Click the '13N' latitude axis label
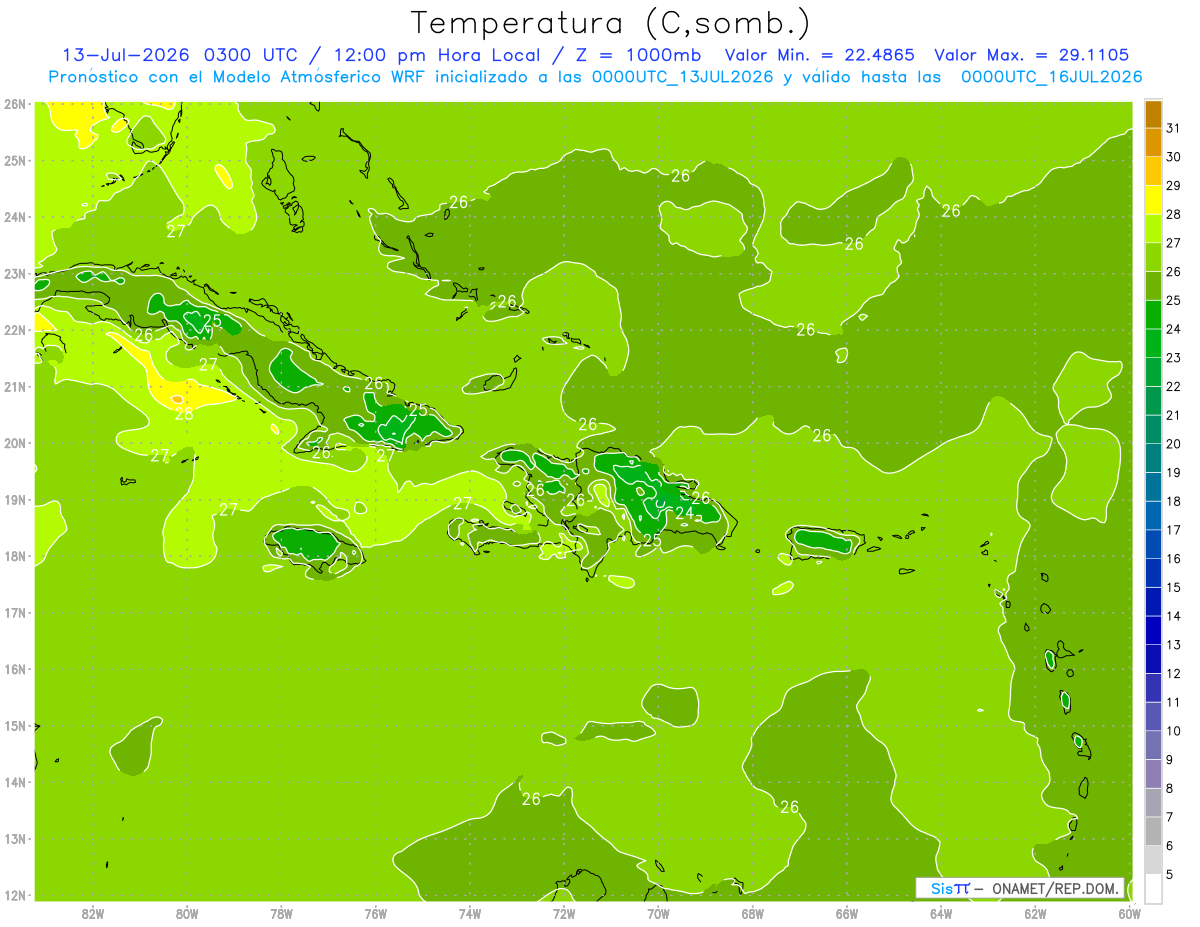 pos(15,838)
